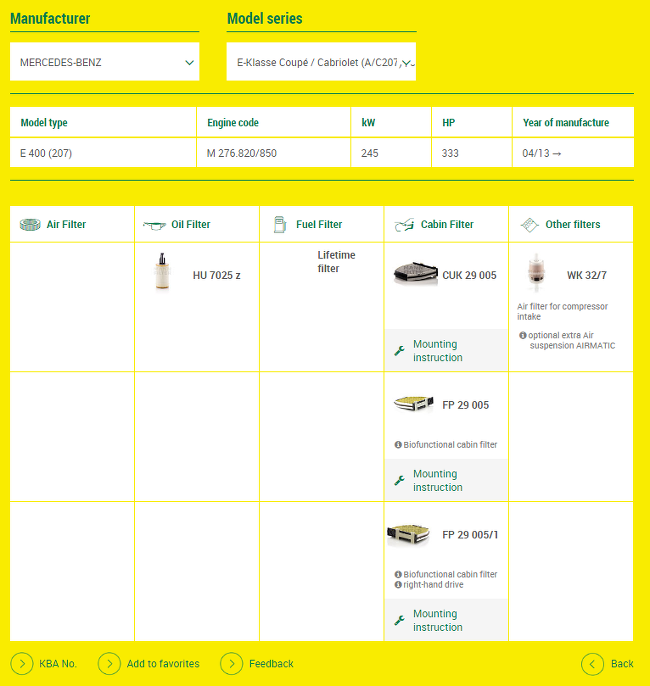Select the 333 HP value cell
Image resolution: width=650 pixels, height=686 pixels.
pos(472,153)
